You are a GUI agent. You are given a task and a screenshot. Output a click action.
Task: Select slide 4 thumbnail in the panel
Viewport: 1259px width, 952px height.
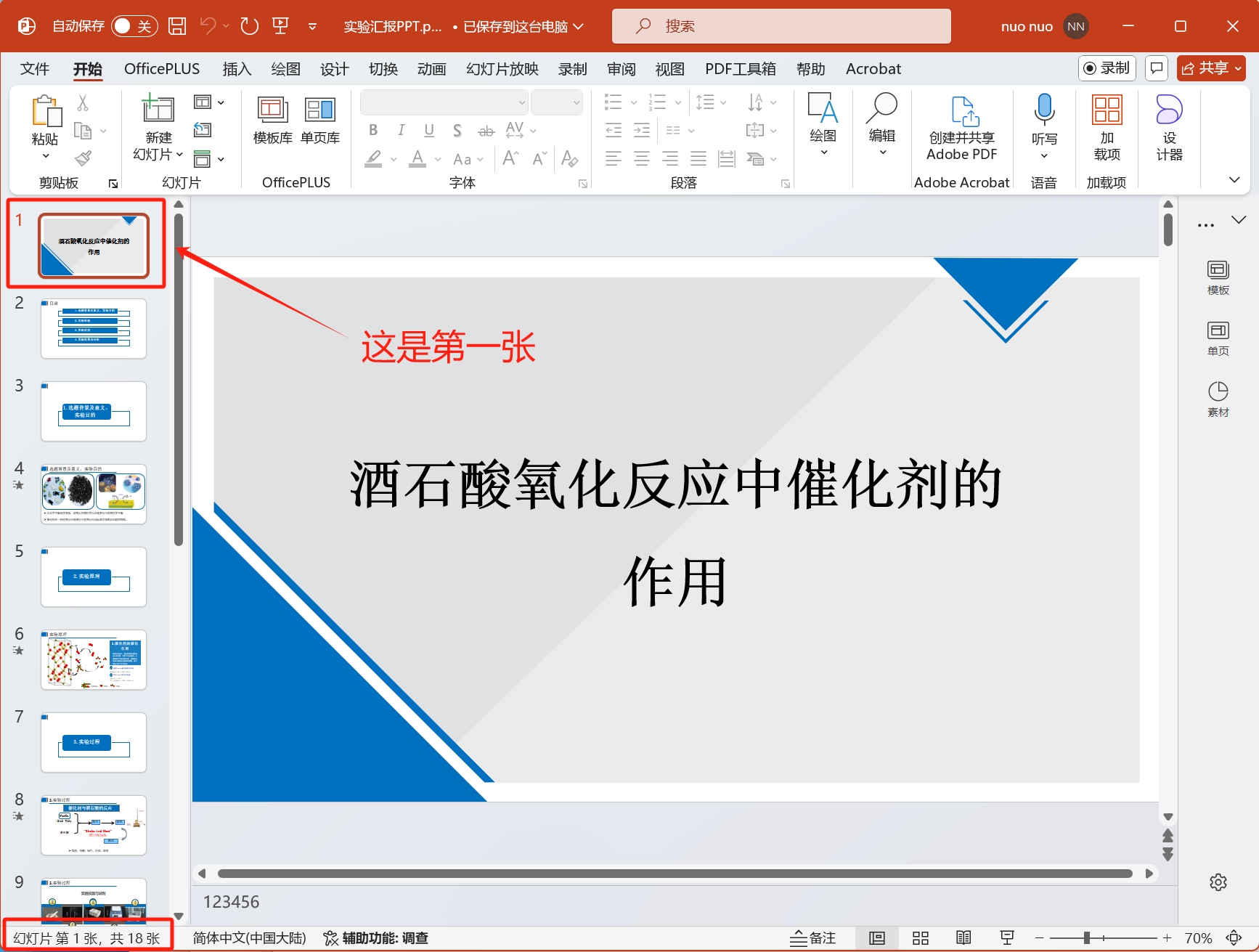pos(93,494)
